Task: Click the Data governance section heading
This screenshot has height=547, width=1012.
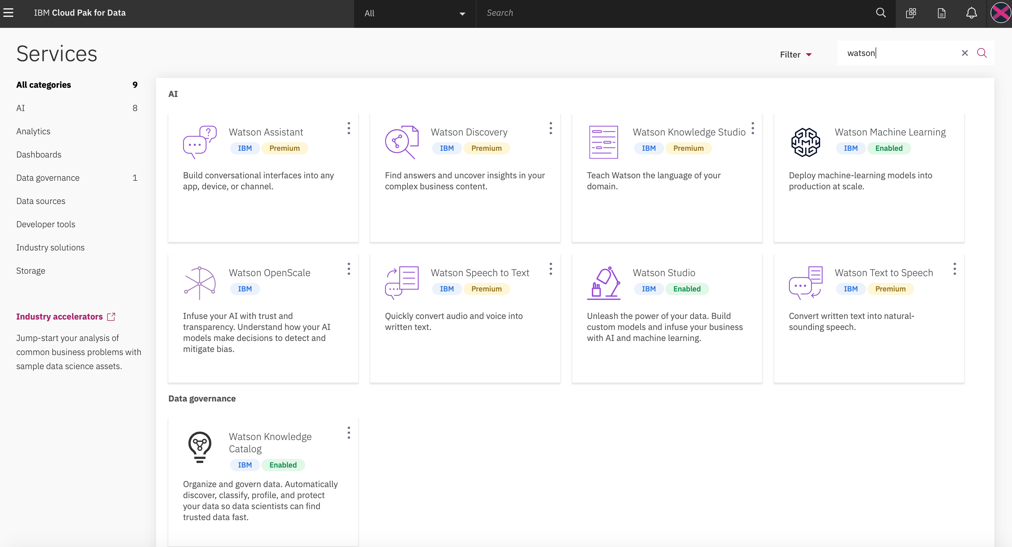Action: [202, 399]
